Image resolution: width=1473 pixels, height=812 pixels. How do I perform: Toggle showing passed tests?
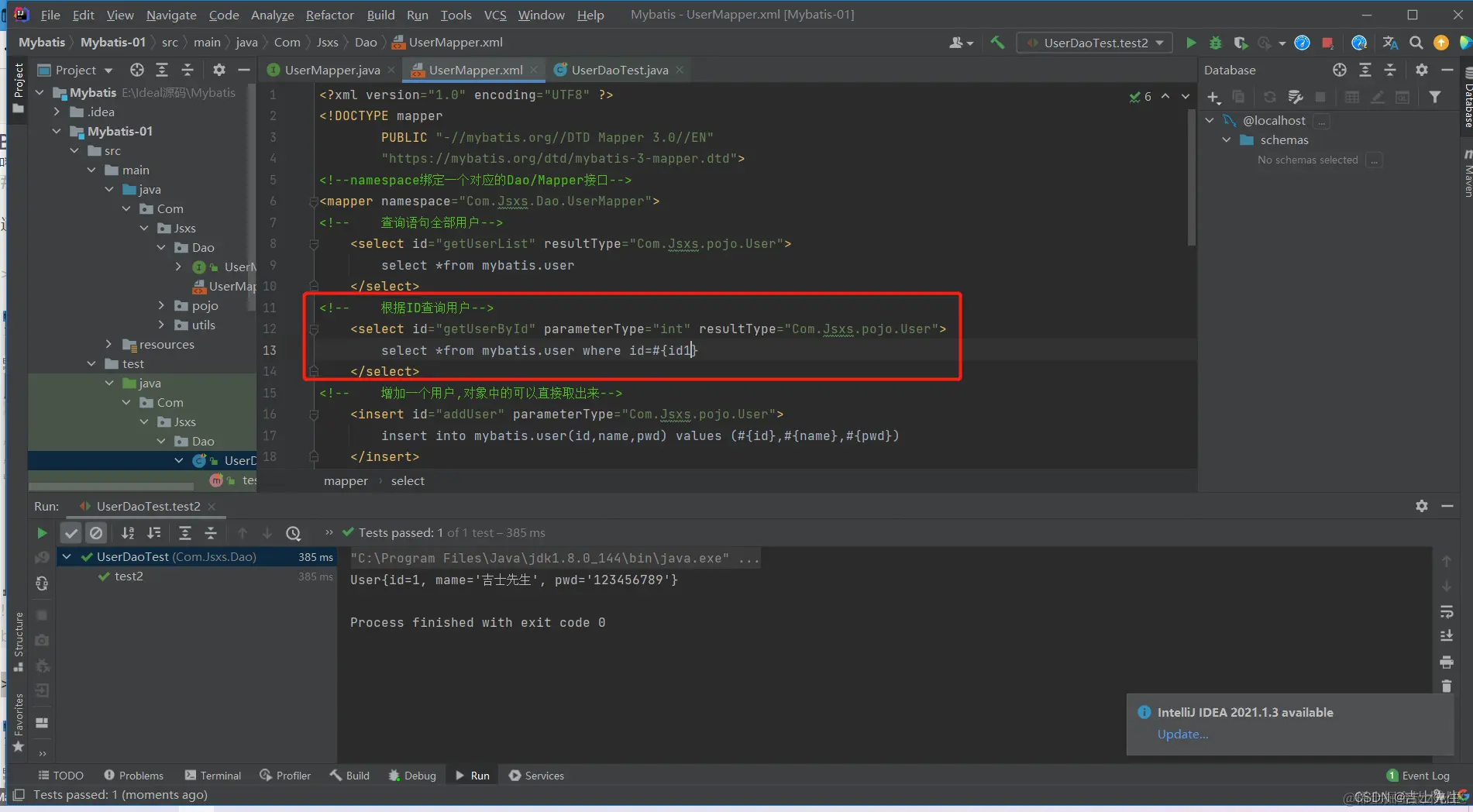point(71,533)
